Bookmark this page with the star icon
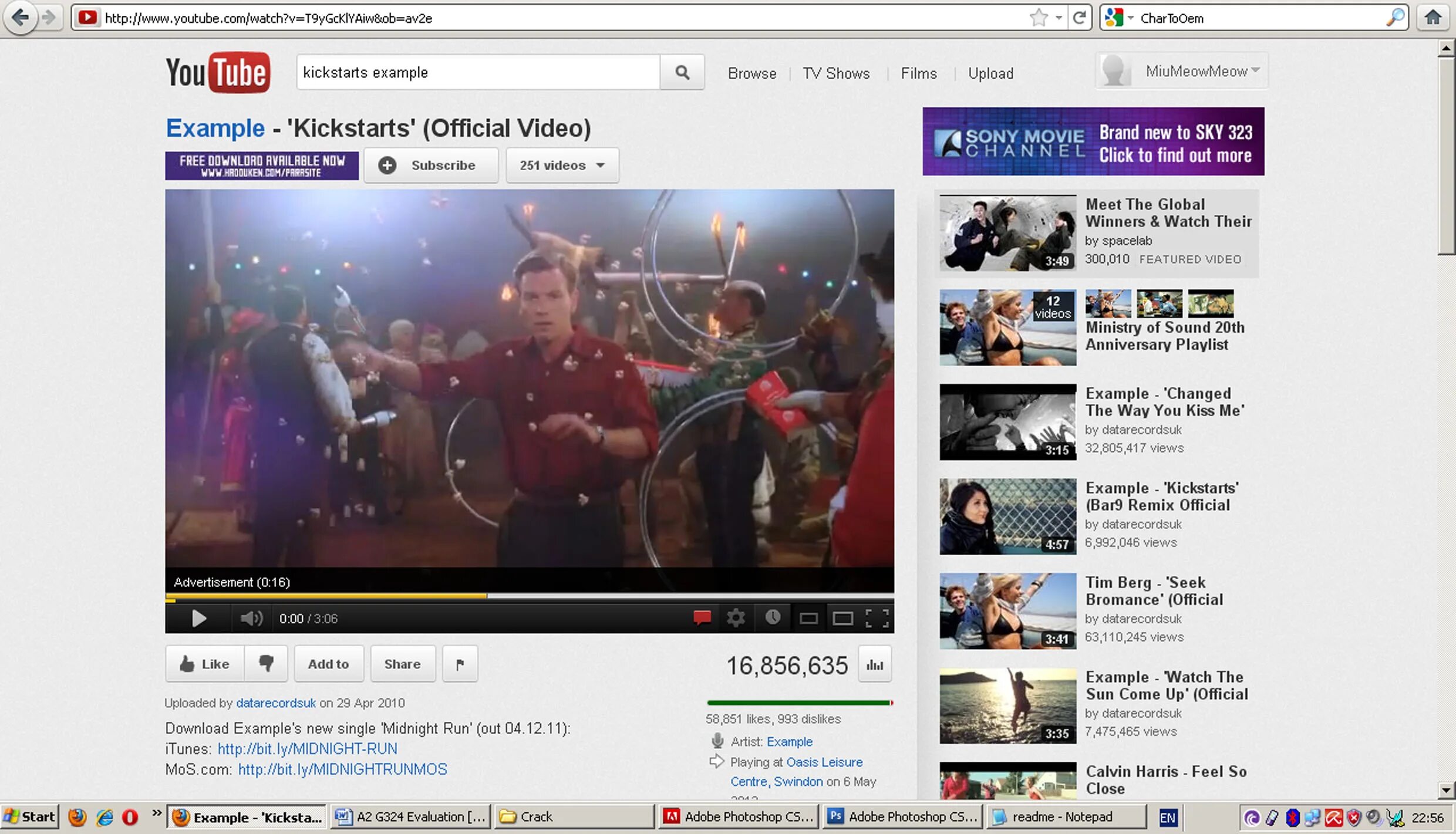This screenshot has width=1456, height=834. [x=1039, y=18]
